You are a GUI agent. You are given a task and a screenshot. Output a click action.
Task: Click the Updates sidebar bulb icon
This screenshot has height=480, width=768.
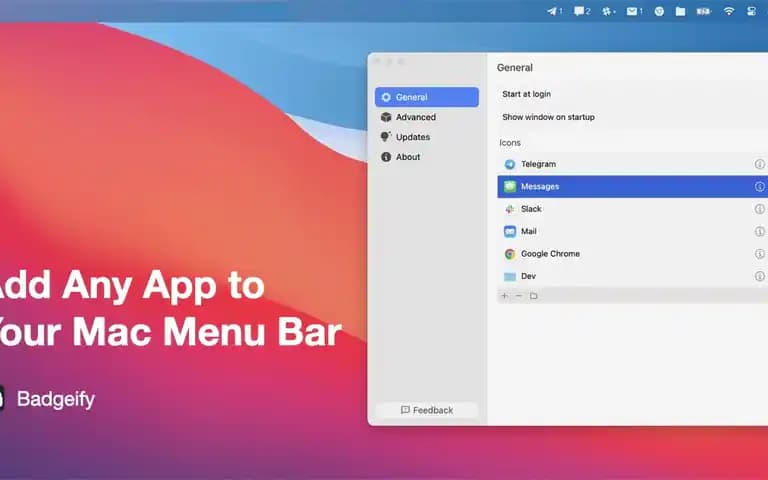pyautogui.click(x=386, y=137)
